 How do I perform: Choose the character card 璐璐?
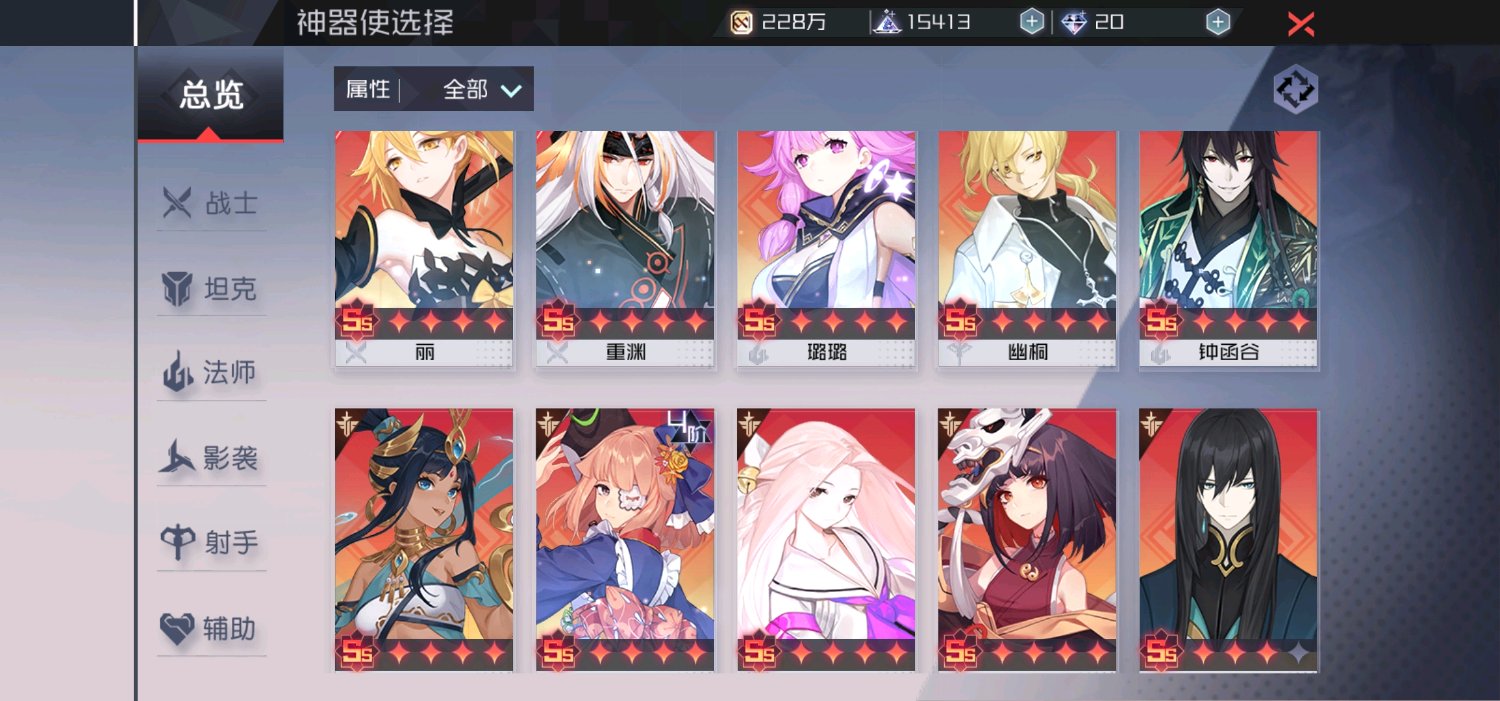827,249
